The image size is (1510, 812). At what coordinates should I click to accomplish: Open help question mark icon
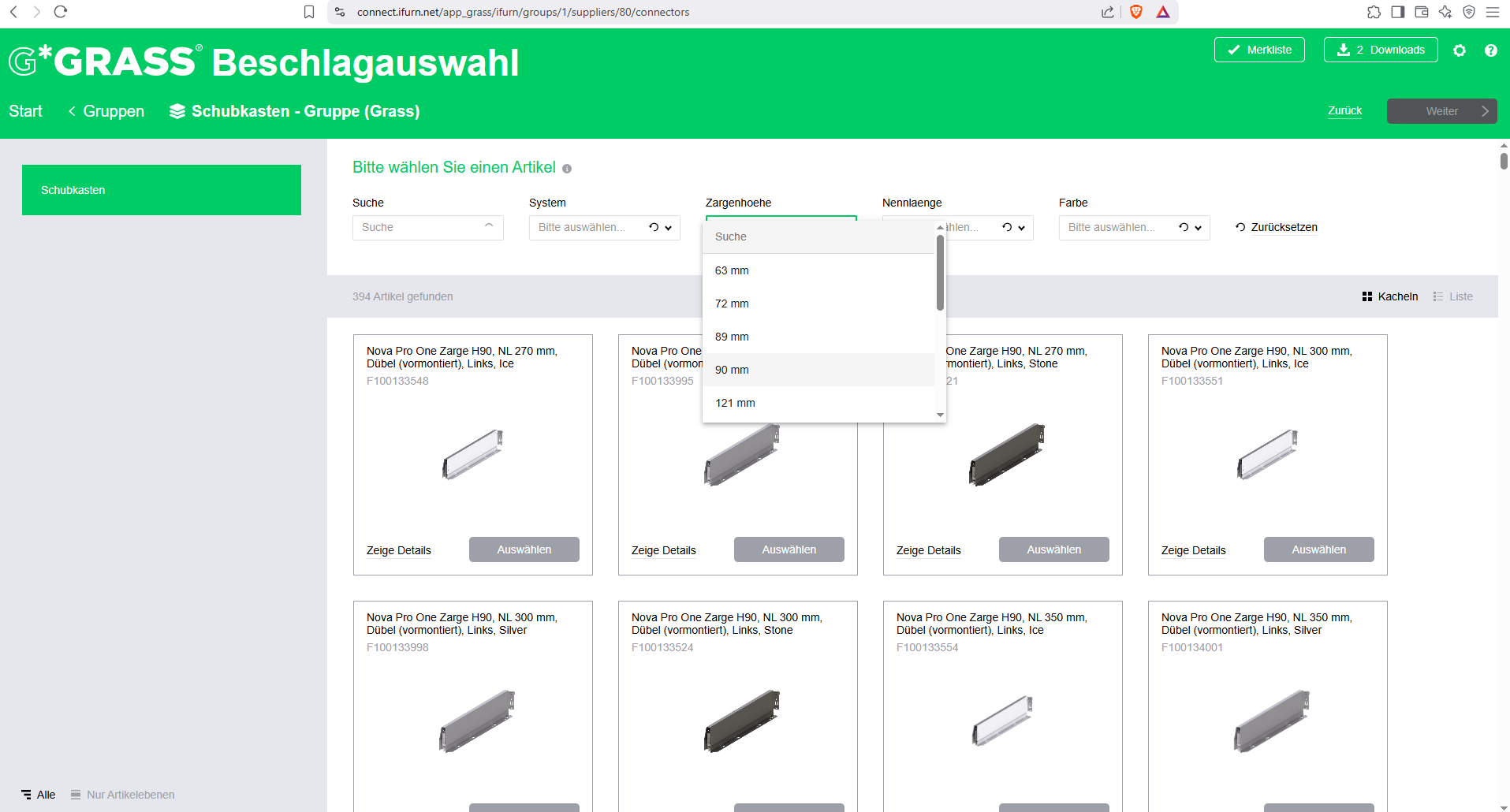tap(1490, 50)
